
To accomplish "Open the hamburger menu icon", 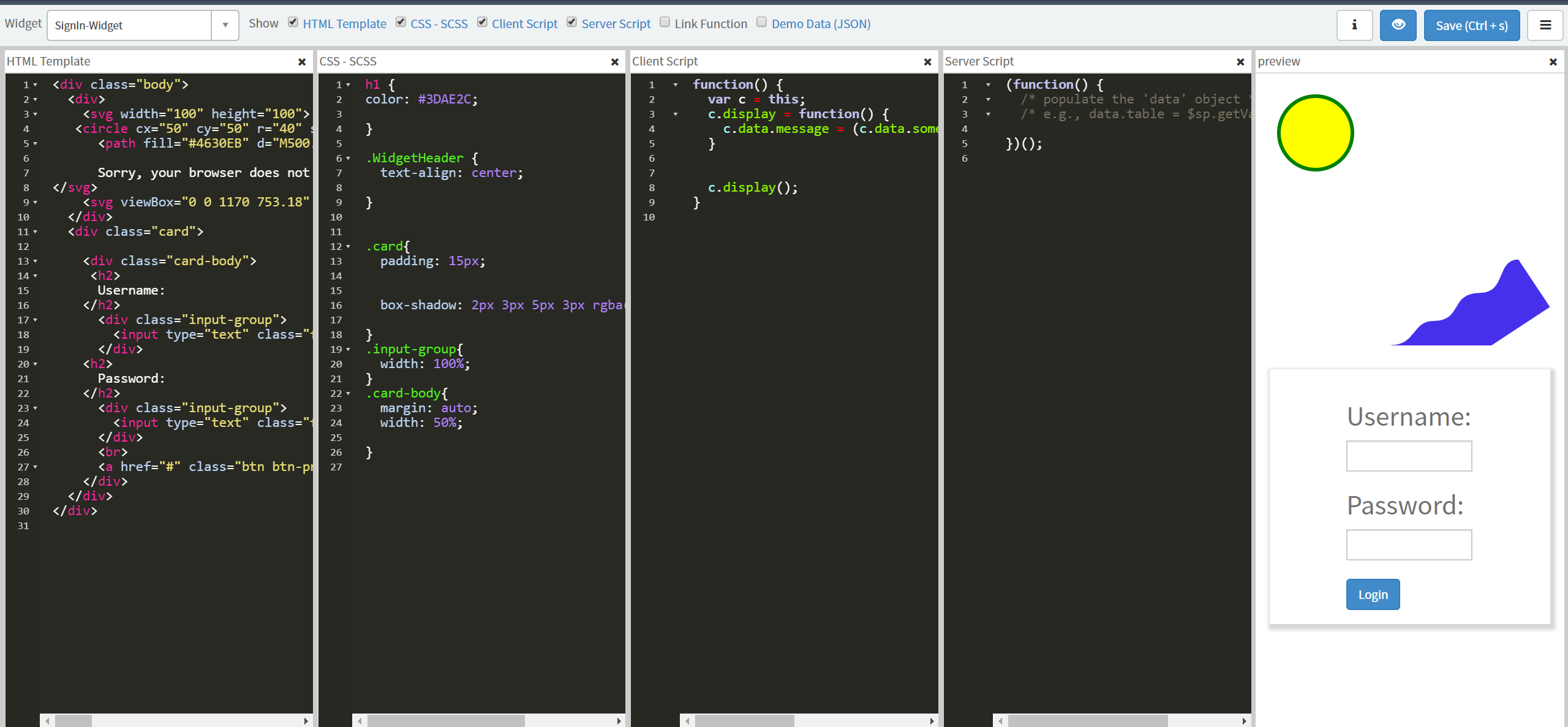I will 1545,25.
